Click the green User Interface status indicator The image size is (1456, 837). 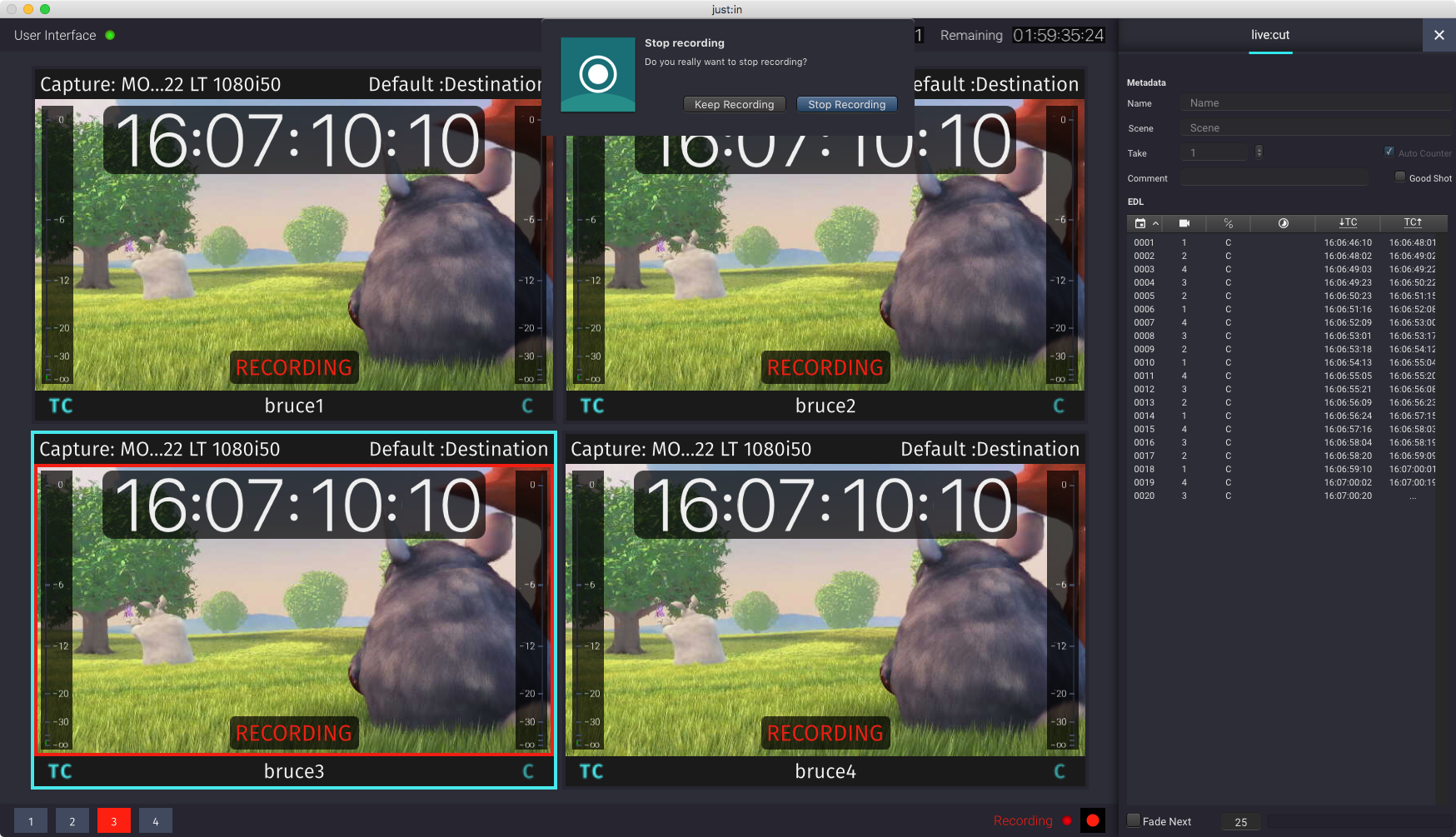point(110,35)
